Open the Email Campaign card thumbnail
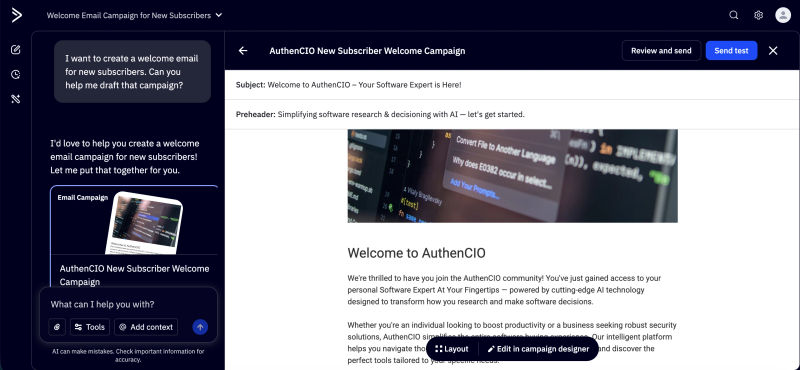 point(143,224)
